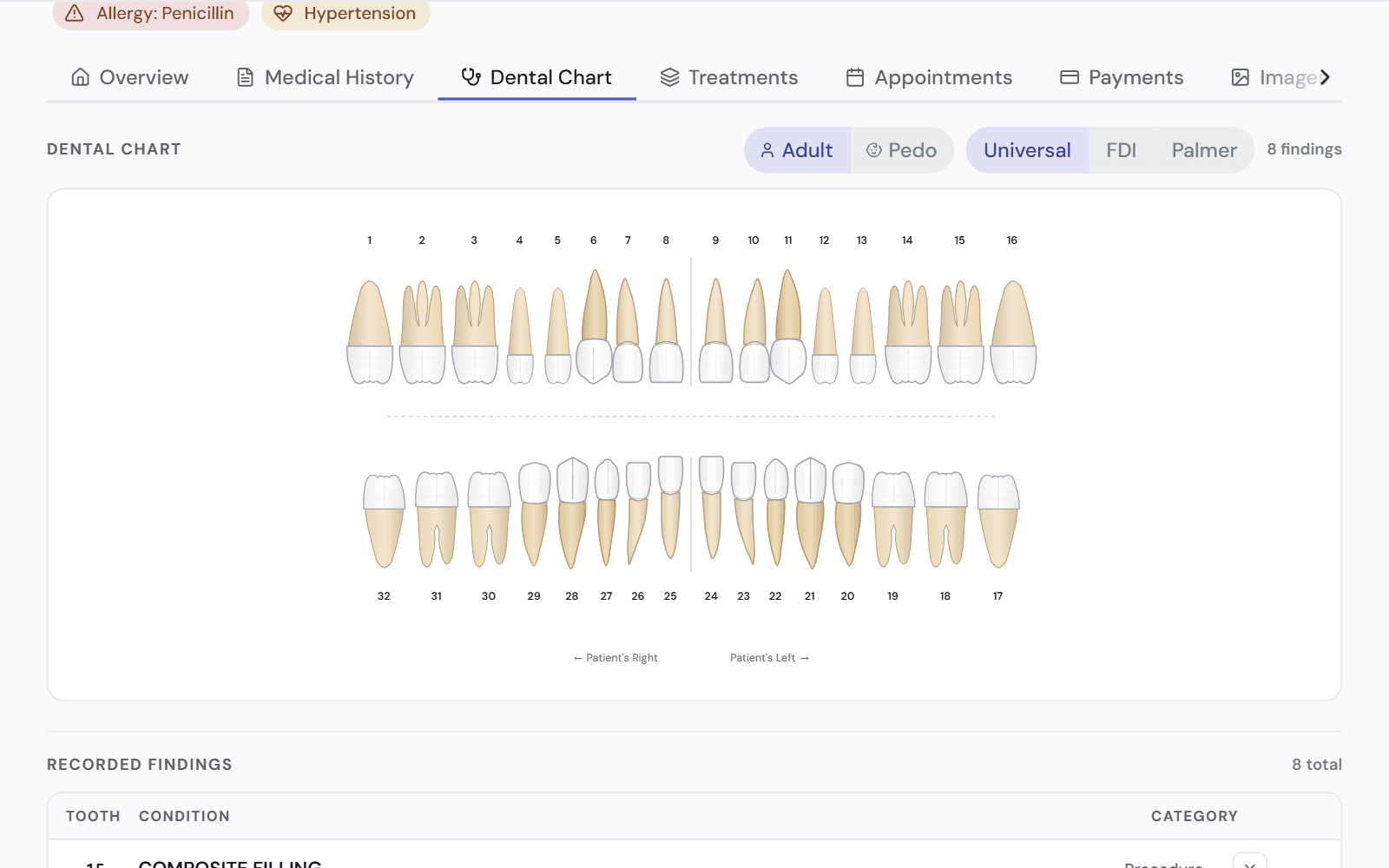Image resolution: width=1389 pixels, height=868 pixels.
Task: Select upper tooth 10
Action: pos(754,330)
